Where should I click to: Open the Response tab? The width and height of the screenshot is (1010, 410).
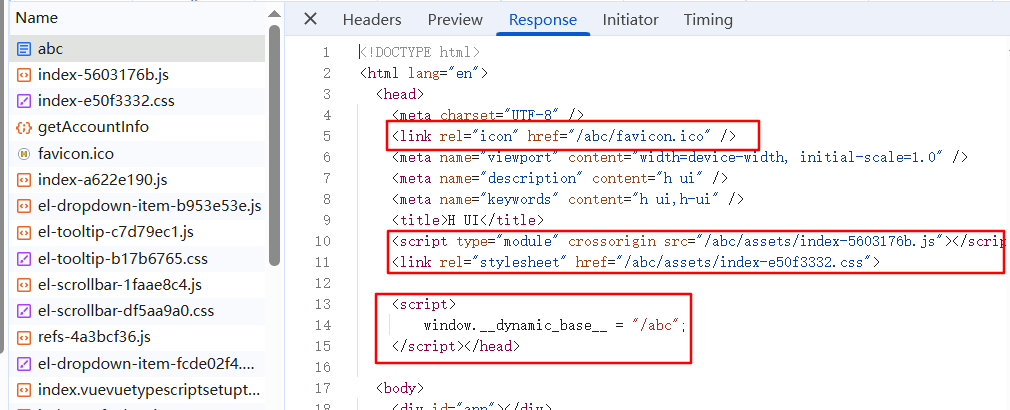click(543, 20)
